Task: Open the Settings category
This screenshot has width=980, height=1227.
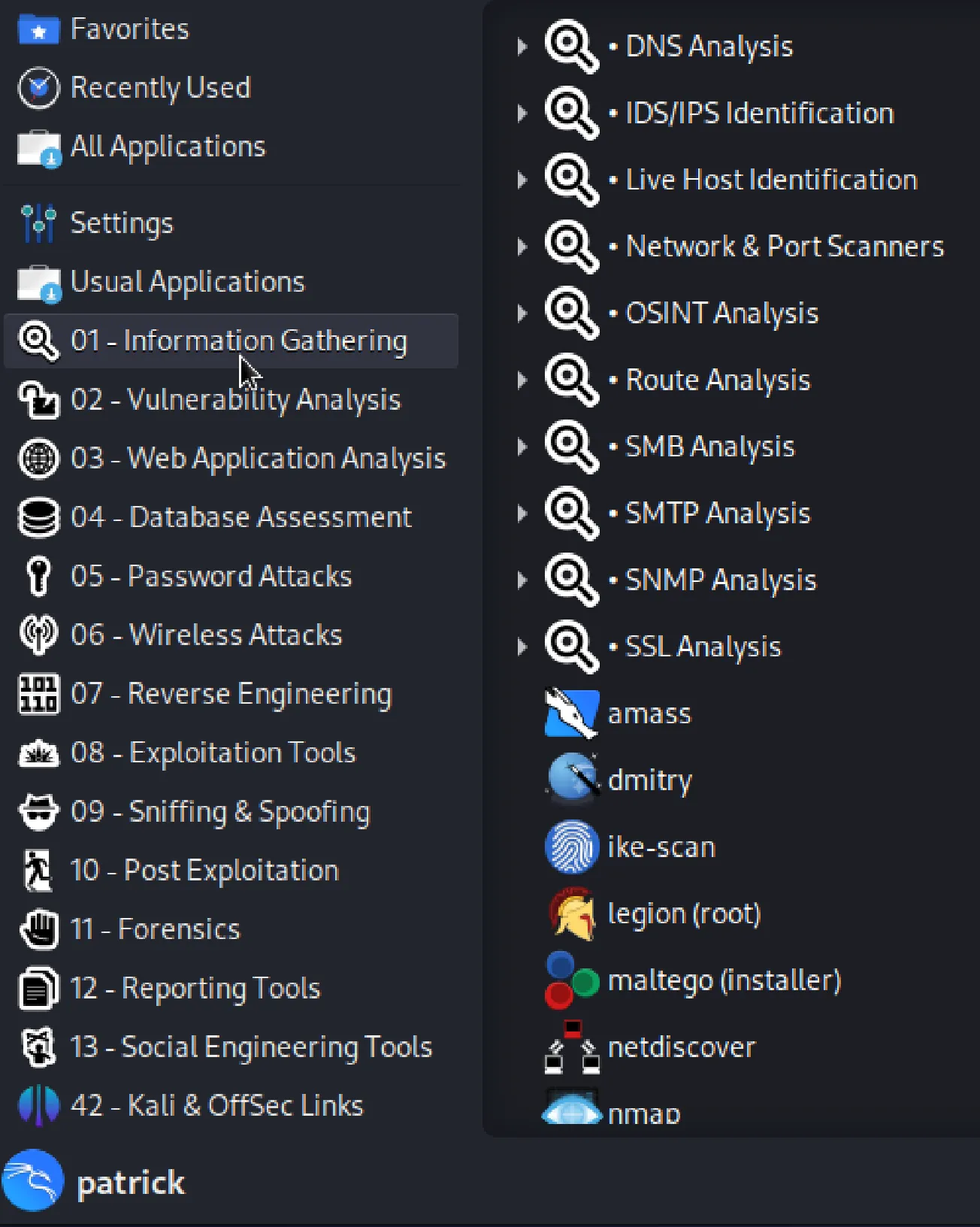Action: [122, 223]
